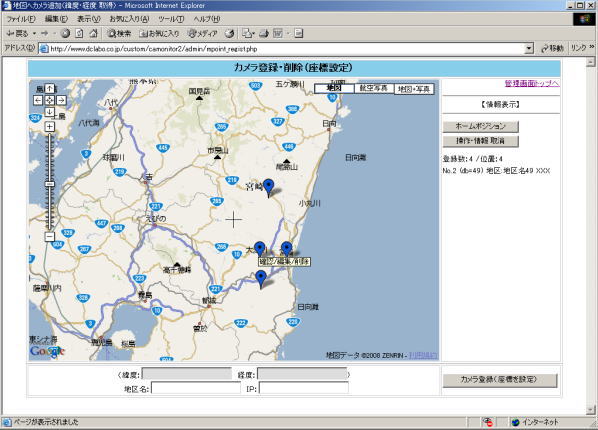Open the 編集(E) menu
Screen dimensions: 598x430
coord(56,19)
